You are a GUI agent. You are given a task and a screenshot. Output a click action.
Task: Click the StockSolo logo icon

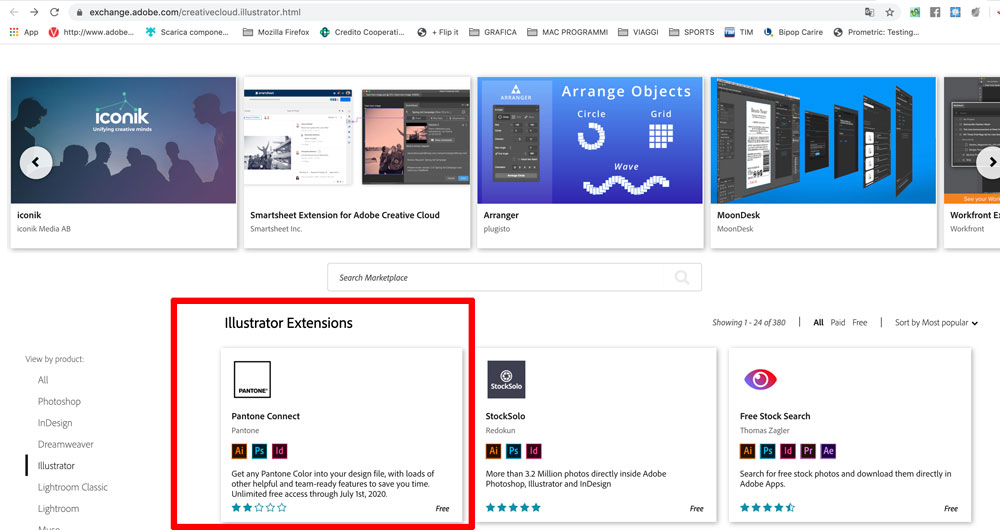click(x=506, y=379)
